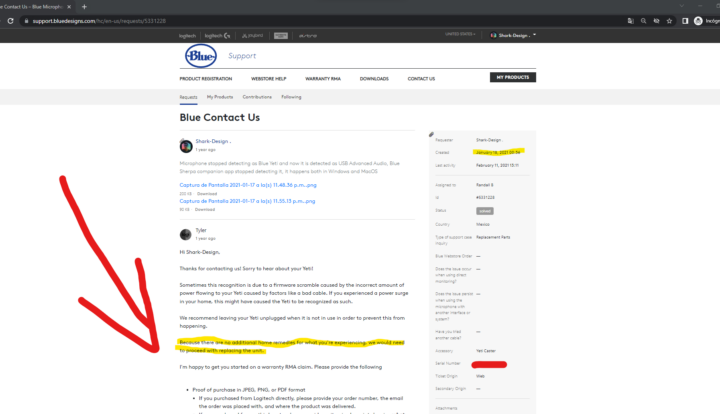The height and width of the screenshot is (414, 720).
Task: Click the Randall B assignee value
Action: (484, 185)
